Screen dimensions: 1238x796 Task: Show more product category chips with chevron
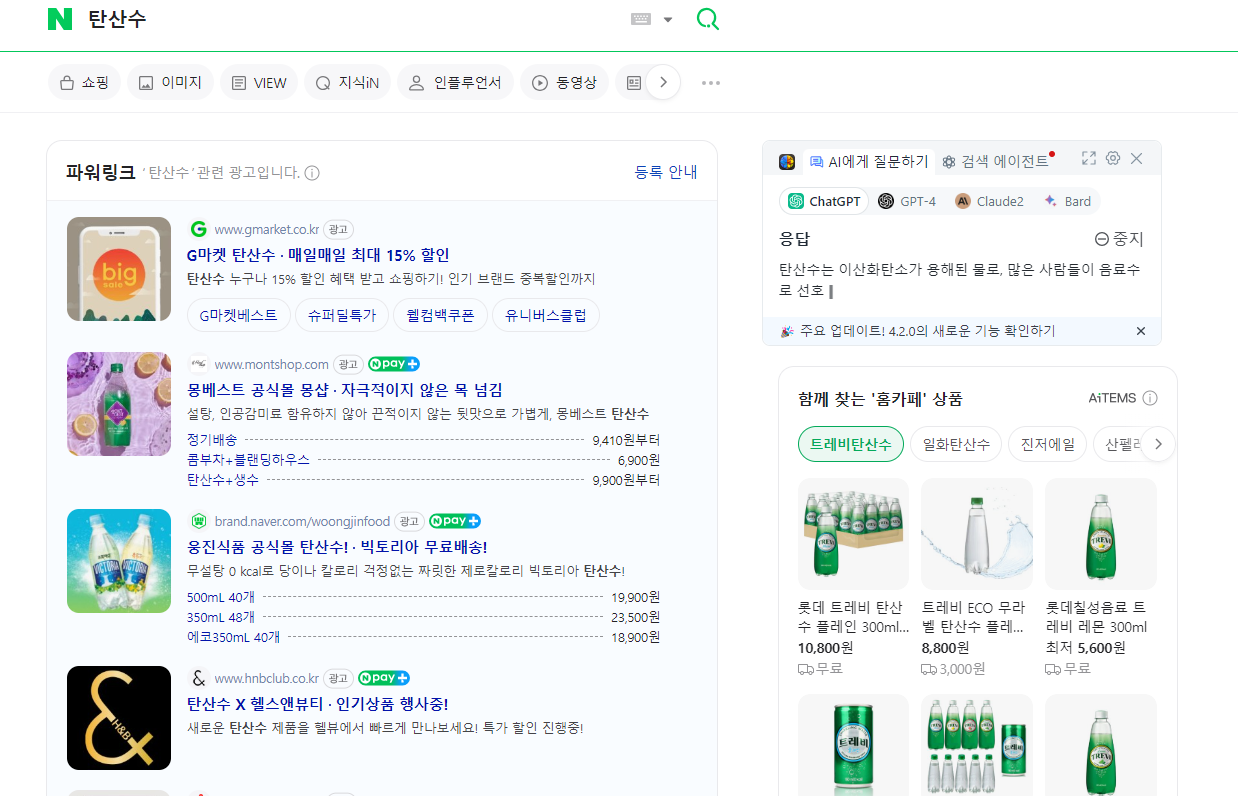pyautogui.click(x=1158, y=444)
